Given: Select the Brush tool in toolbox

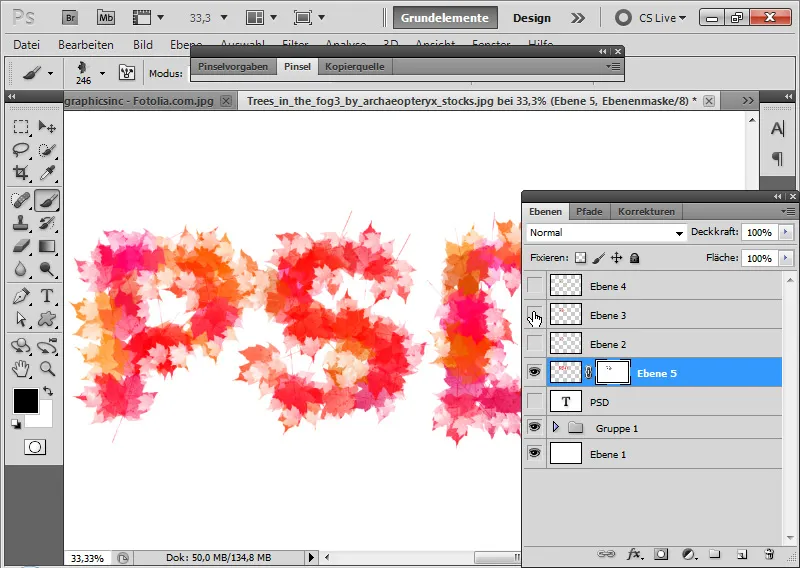Looking at the screenshot, I should click(47, 200).
